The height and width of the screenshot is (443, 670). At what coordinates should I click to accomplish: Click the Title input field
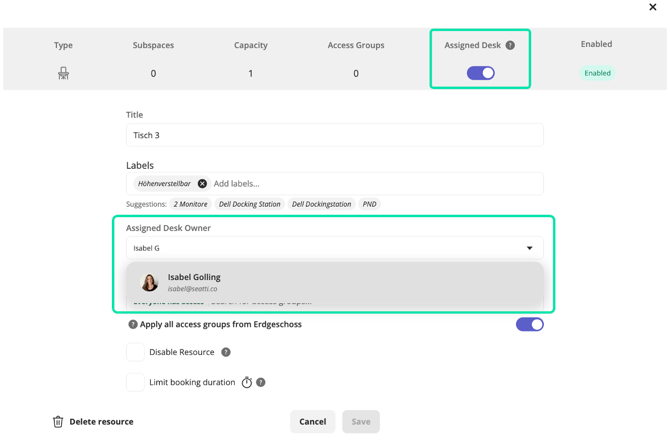point(334,135)
